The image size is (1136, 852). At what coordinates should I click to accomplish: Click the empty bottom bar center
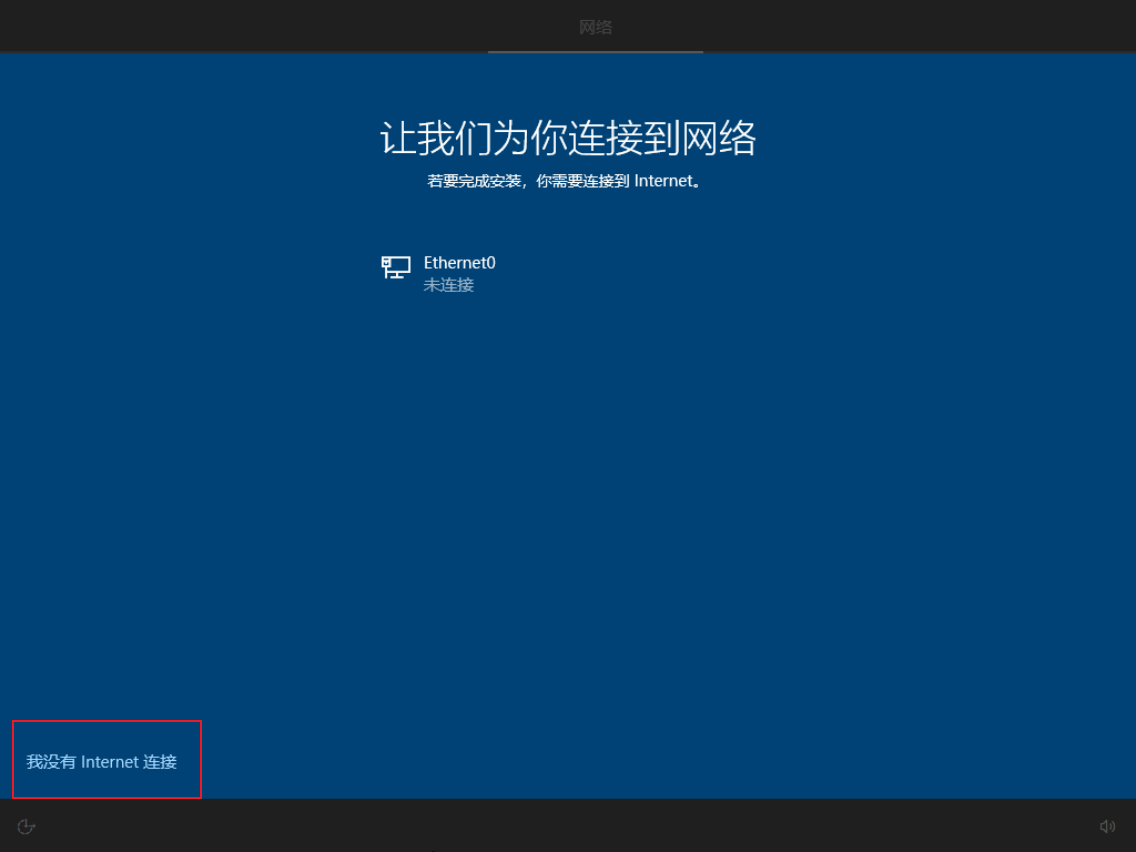(x=568, y=826)
